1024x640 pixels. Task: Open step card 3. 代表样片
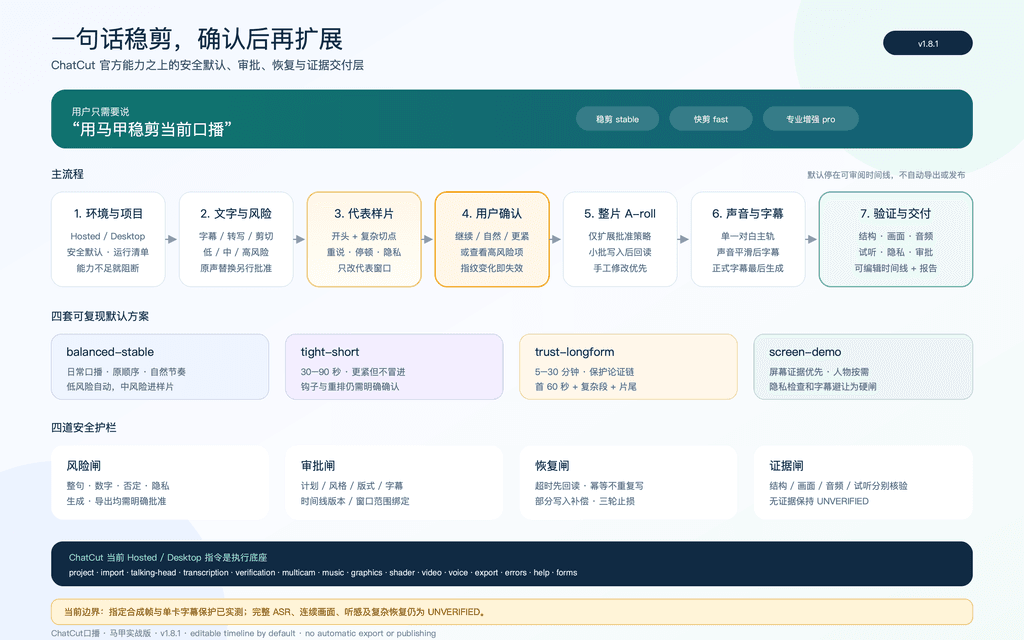click(364, 239)
